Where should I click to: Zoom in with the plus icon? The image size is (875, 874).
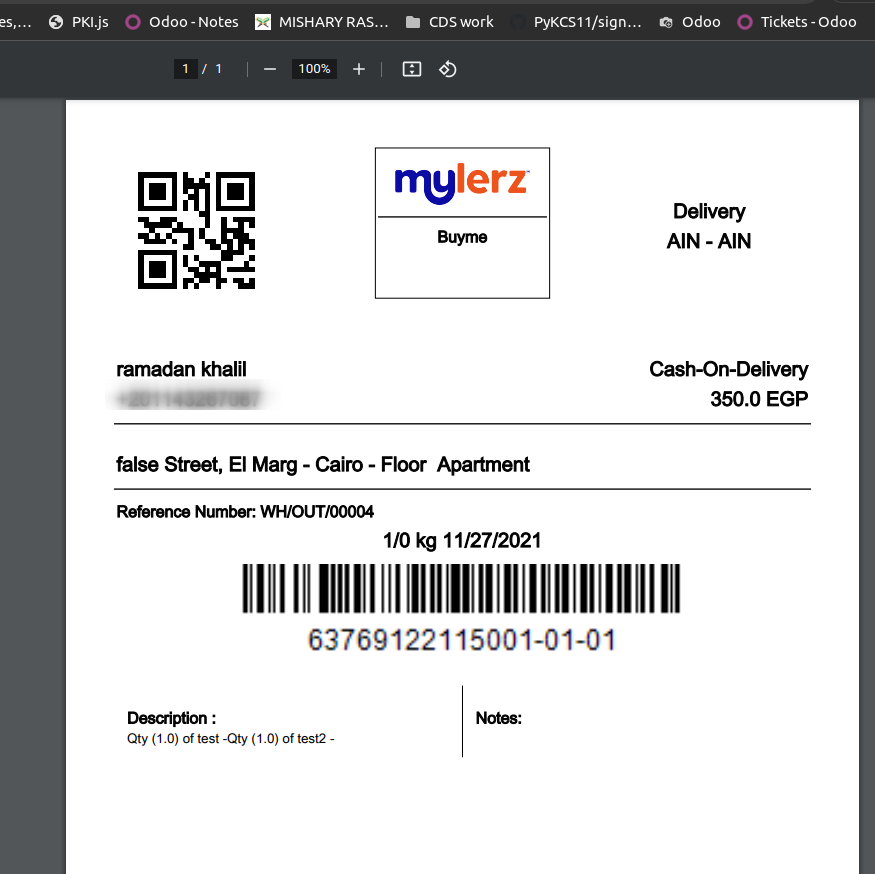[359, 69]
